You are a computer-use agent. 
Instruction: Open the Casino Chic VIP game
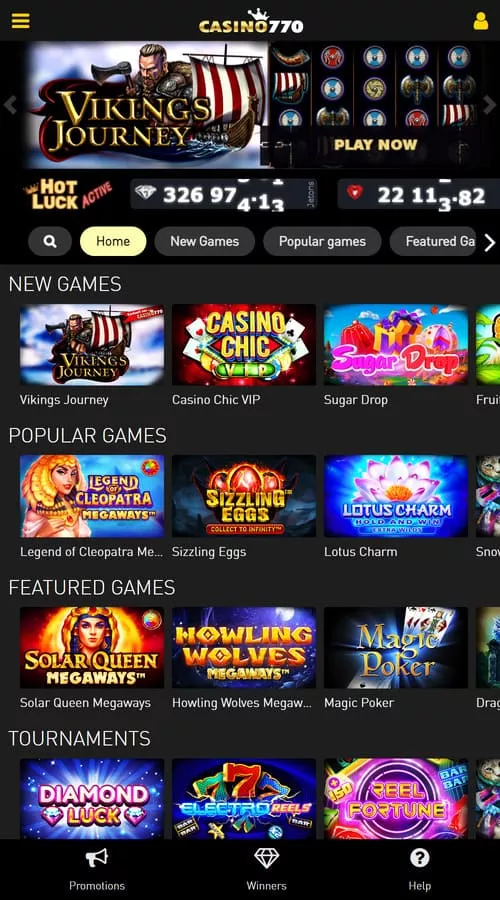[244, 344]
